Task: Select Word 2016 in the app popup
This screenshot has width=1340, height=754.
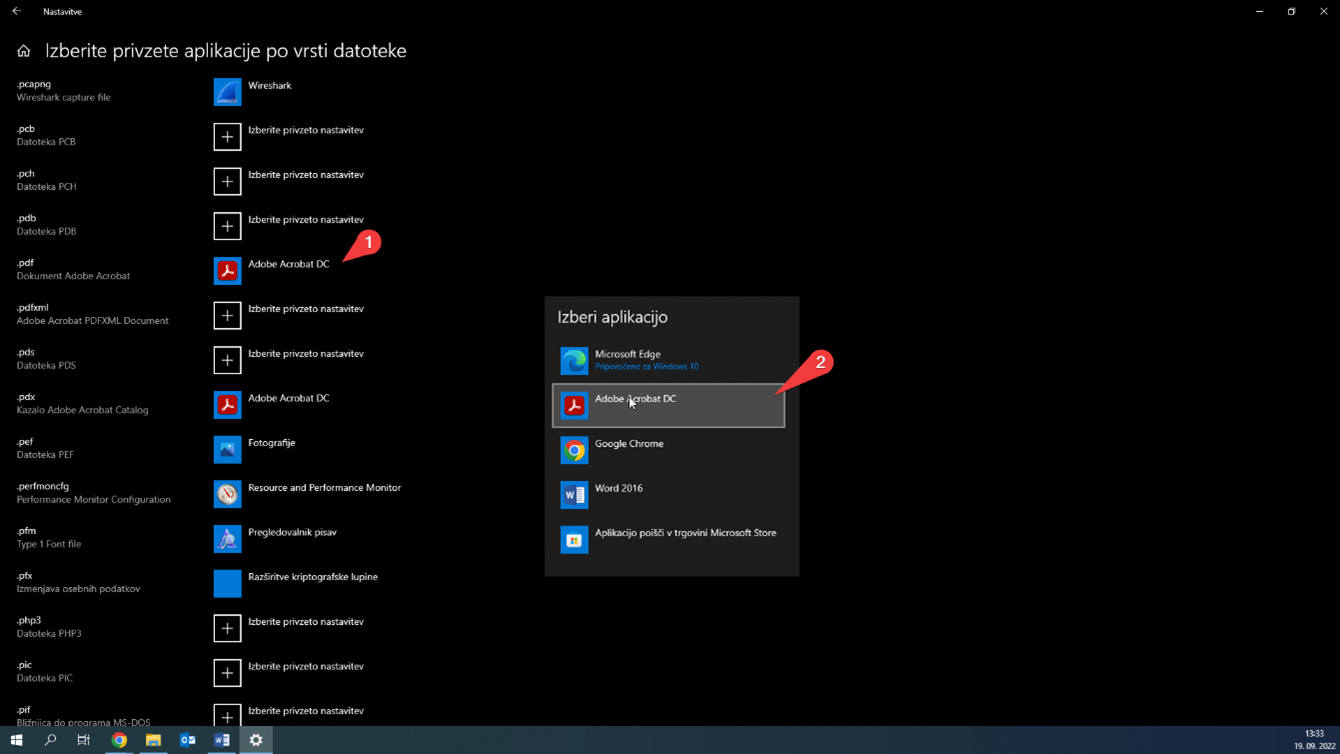Action: pyautogui.click(x=668, y=494)
